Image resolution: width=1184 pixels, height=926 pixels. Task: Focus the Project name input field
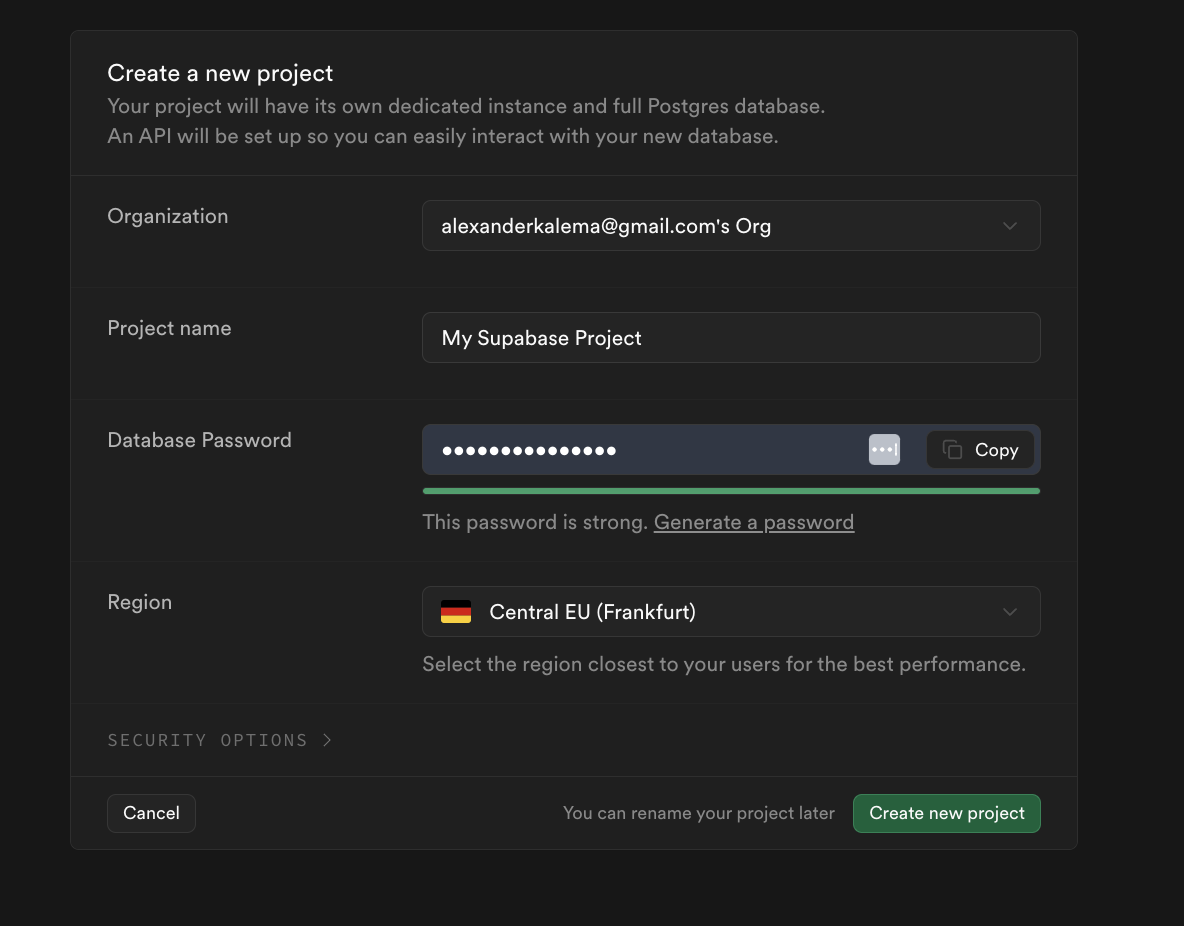(730, 338)
